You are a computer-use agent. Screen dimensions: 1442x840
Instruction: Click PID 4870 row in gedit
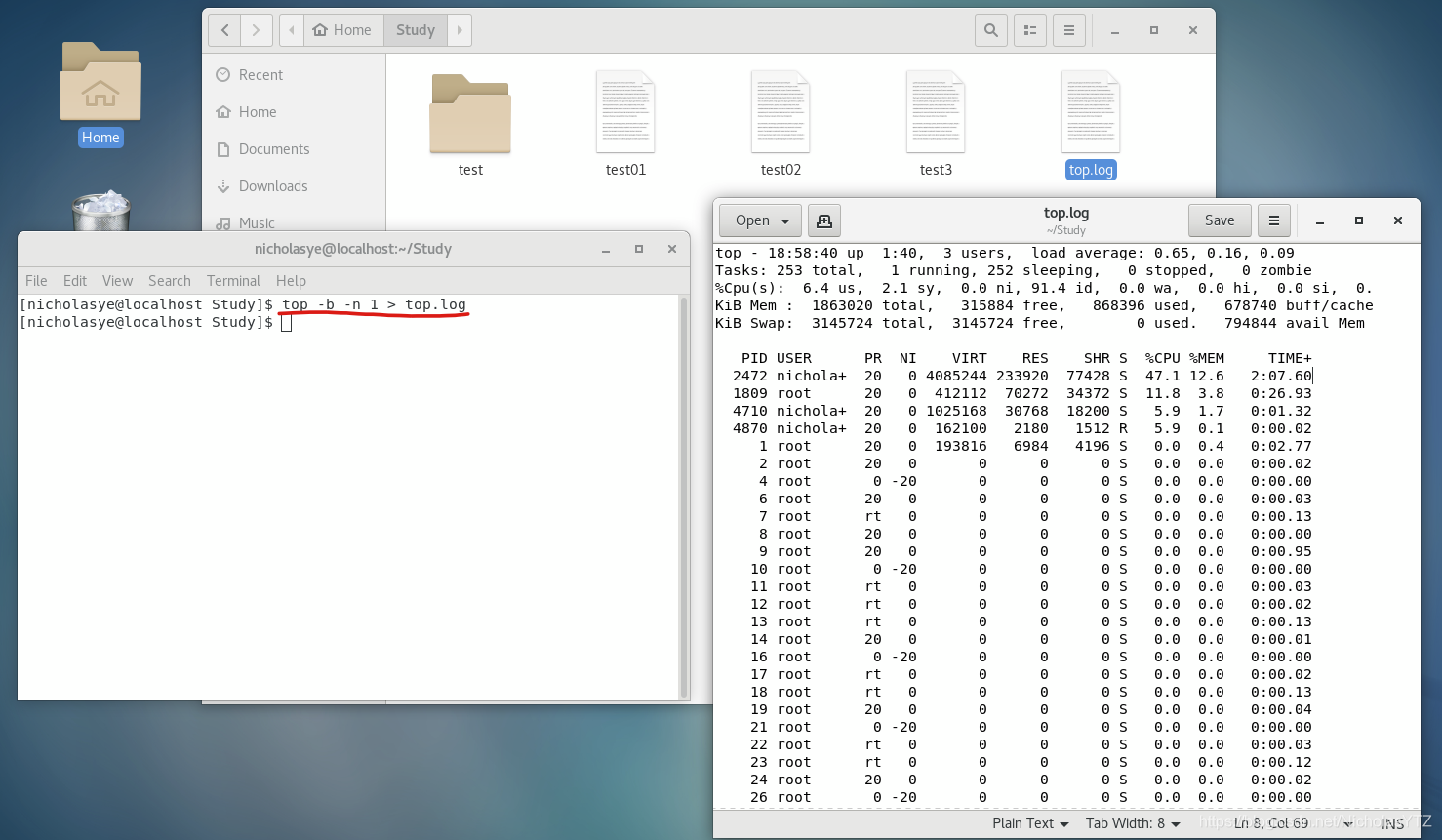[1022, 428]
